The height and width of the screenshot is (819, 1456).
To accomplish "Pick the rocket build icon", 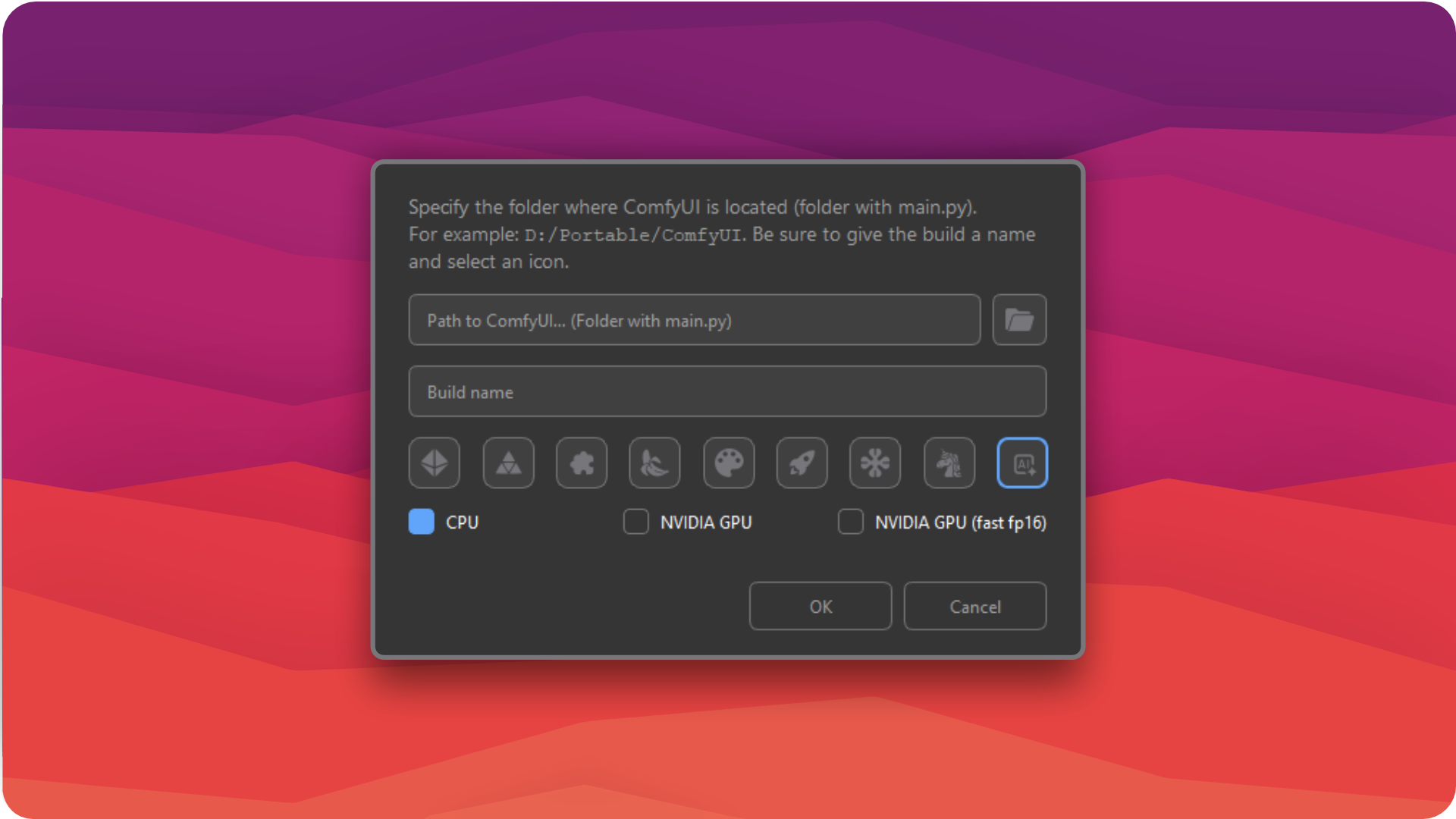I will tap(802, 463).
